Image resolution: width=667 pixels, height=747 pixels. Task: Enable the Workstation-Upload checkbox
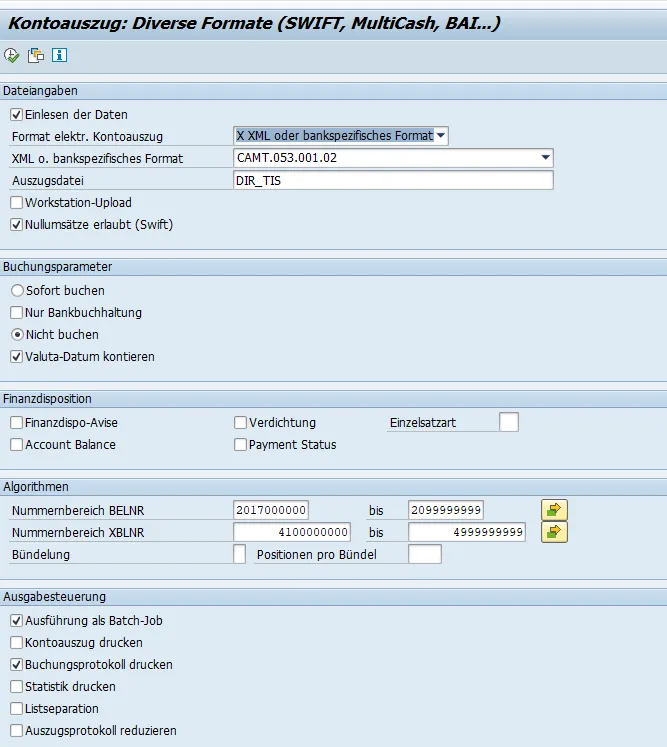pyautogui.click(x=17, y=203)
